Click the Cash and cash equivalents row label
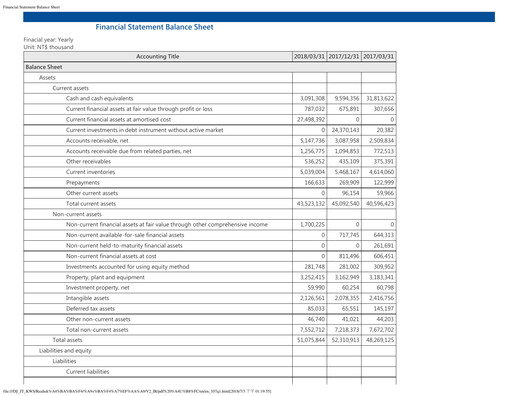 (x=99, y=98)
